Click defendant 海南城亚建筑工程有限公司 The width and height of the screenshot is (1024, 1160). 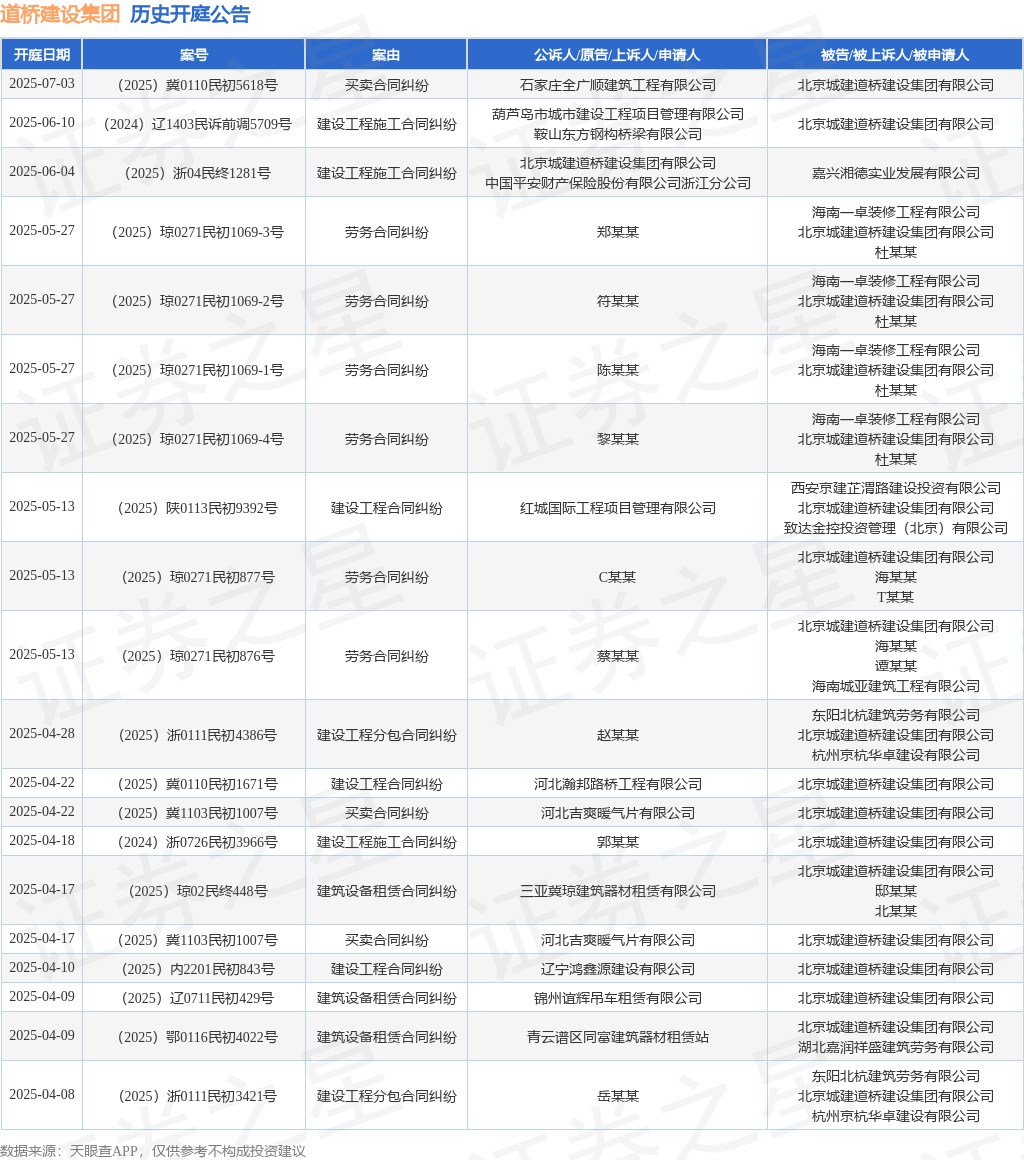click(895, 687)
